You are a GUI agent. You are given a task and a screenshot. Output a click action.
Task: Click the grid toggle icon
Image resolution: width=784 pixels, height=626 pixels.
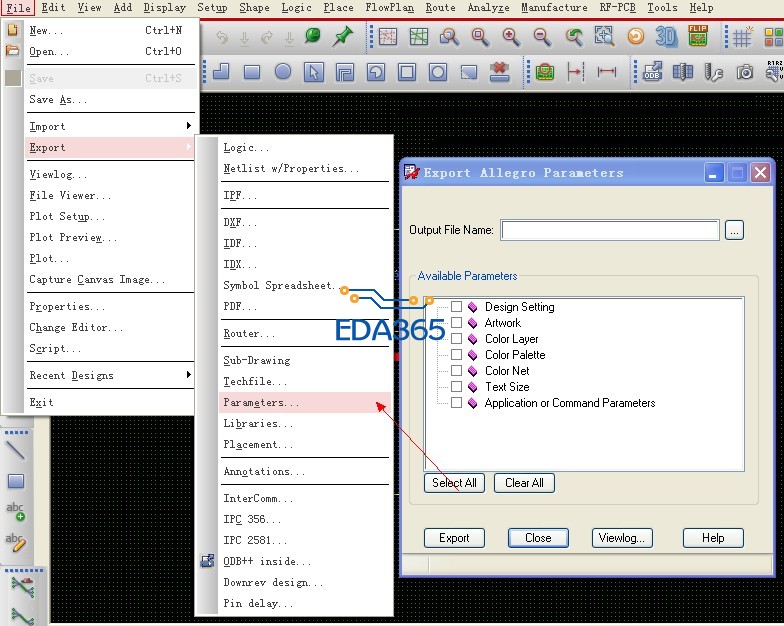click(742, 37)
